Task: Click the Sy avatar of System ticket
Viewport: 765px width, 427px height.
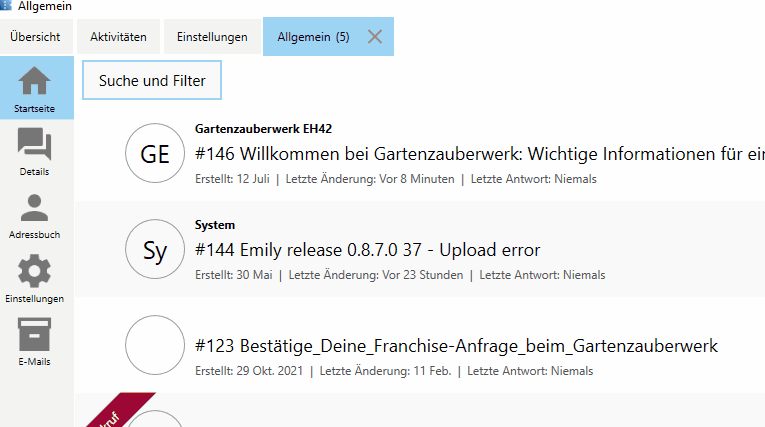Action: (155, 250)
